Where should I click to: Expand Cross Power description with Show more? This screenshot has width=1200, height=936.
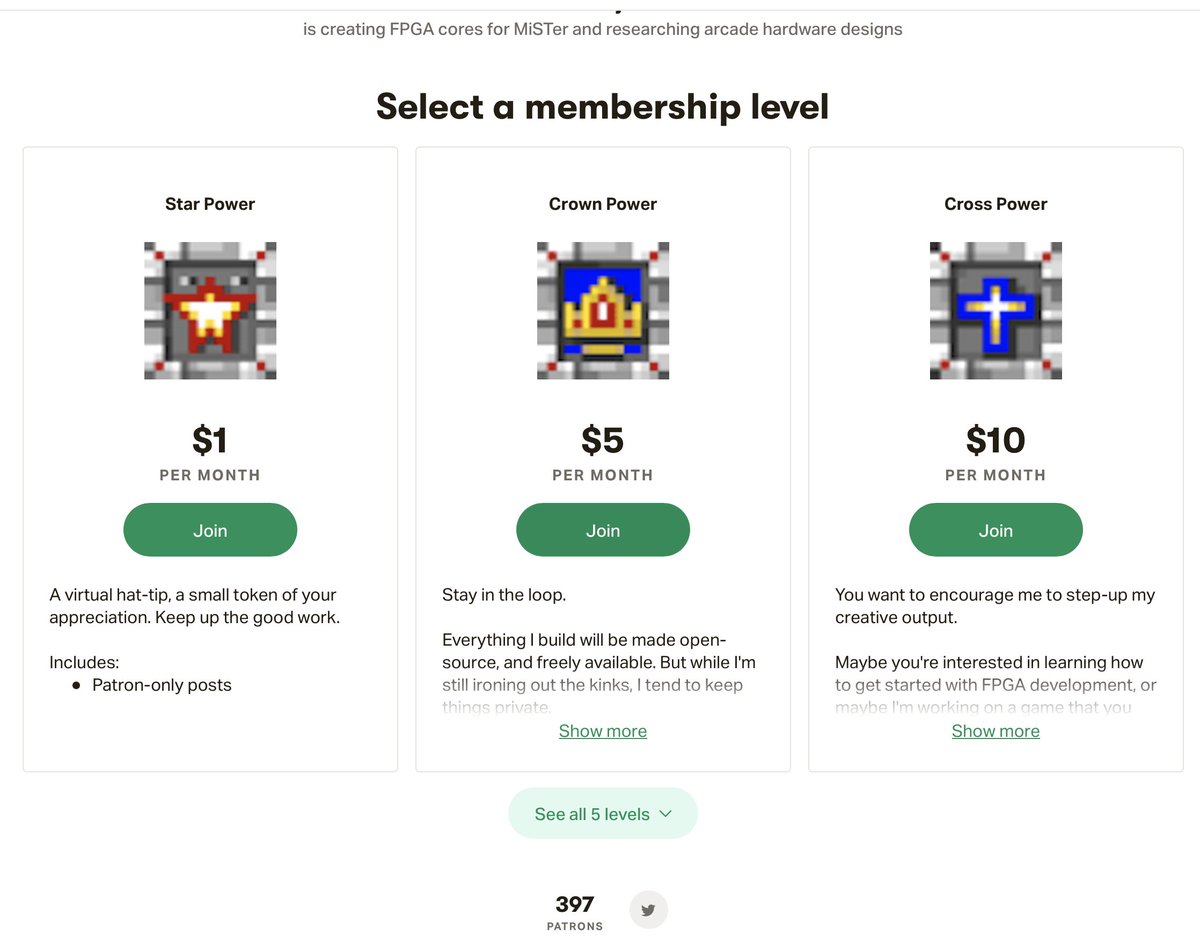(996, 731)
